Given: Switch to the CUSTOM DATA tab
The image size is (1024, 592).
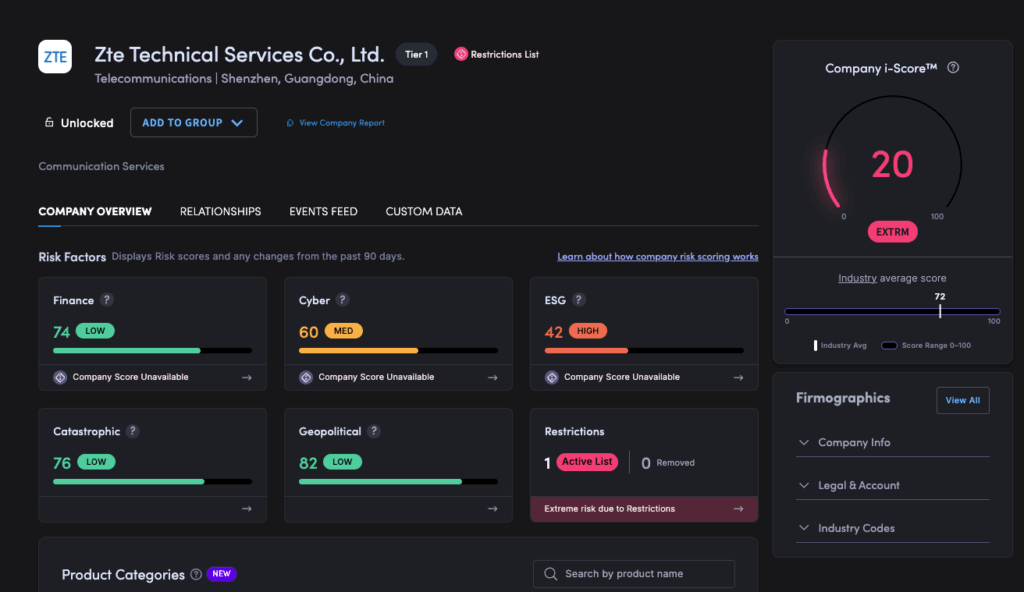Looking at the screenshot, I should tap(424, 212).
